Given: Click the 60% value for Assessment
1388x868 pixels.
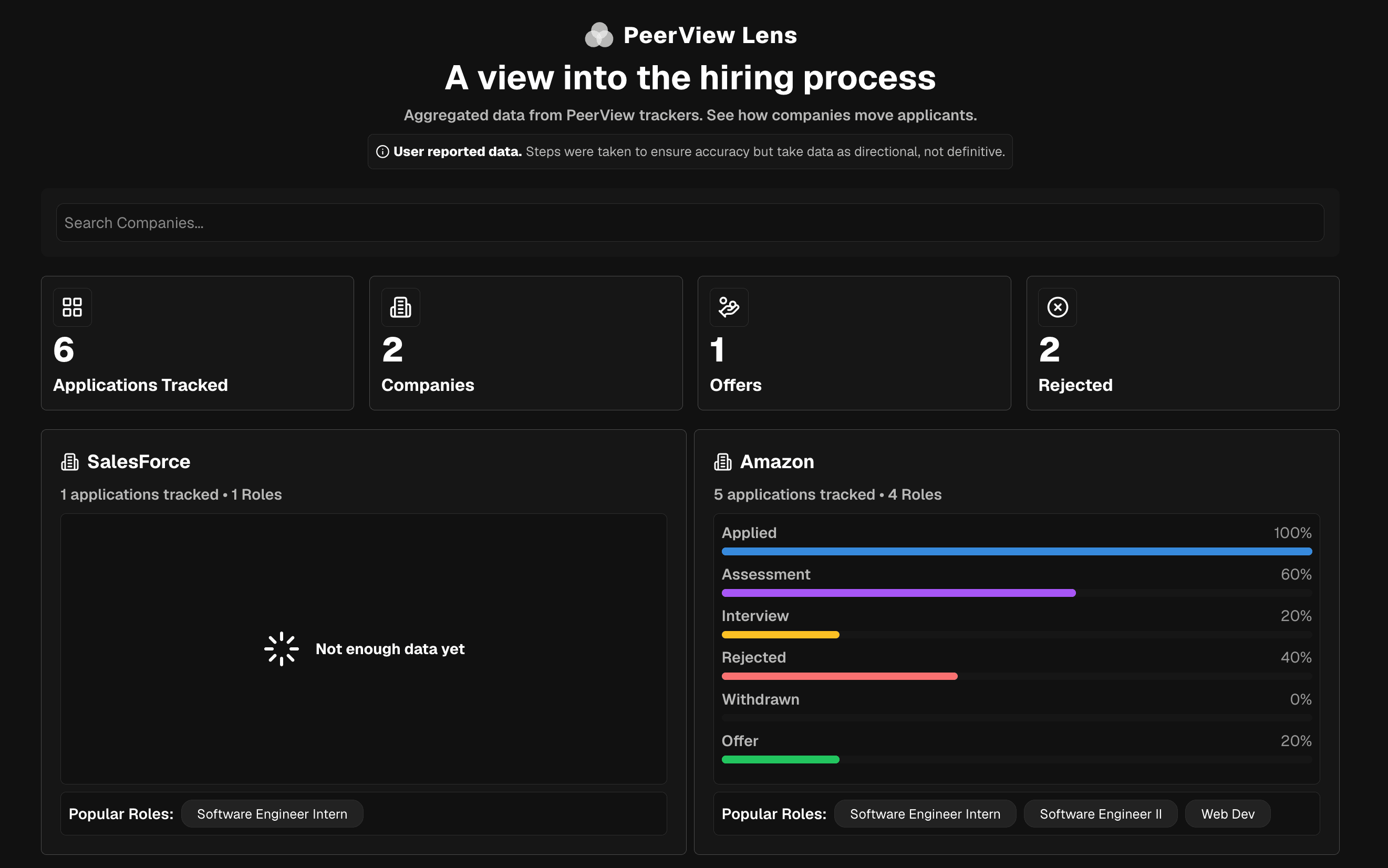Looking at the screenshot, I should click(x=1296, y=574).
